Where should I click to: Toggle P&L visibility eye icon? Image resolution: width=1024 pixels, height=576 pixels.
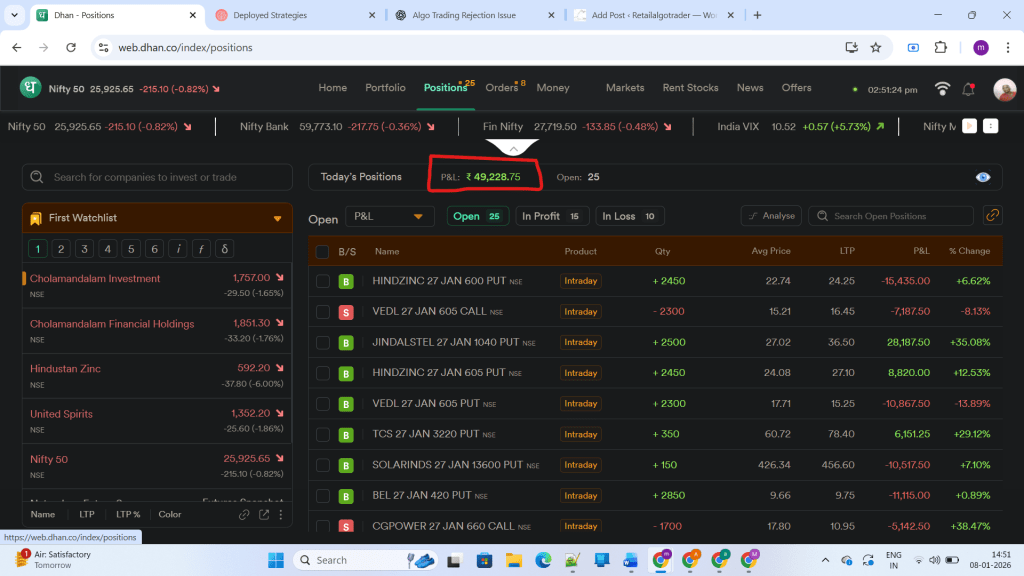pos(983,177)
